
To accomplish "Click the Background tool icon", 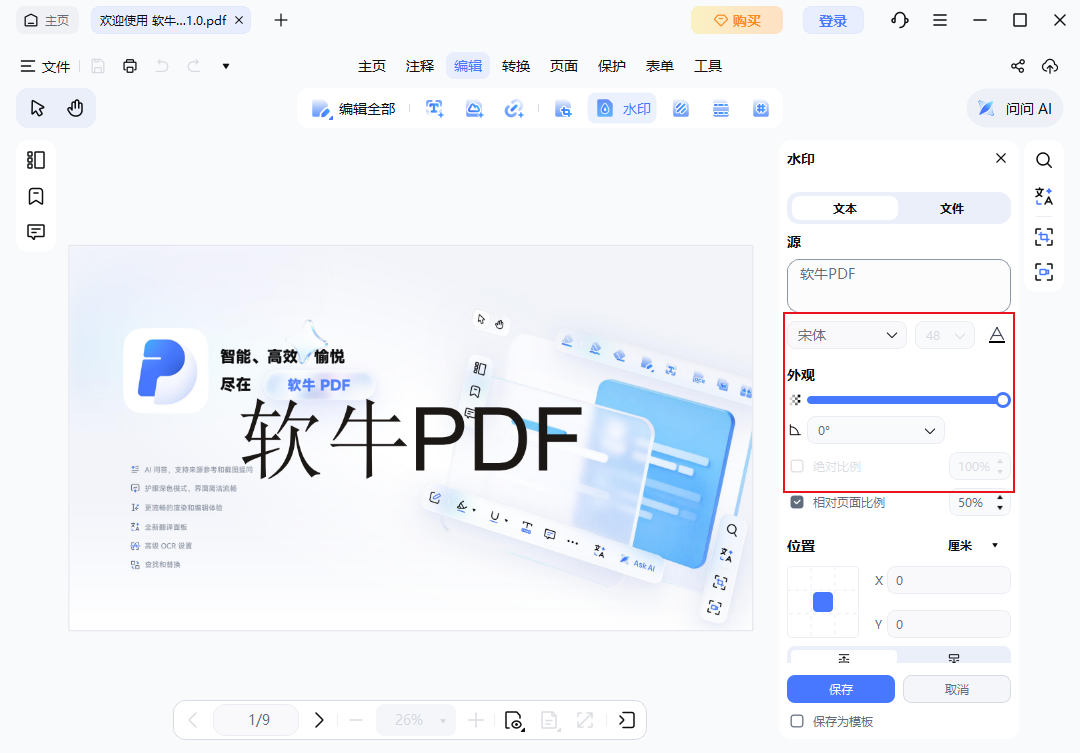I will pos(681,109).
